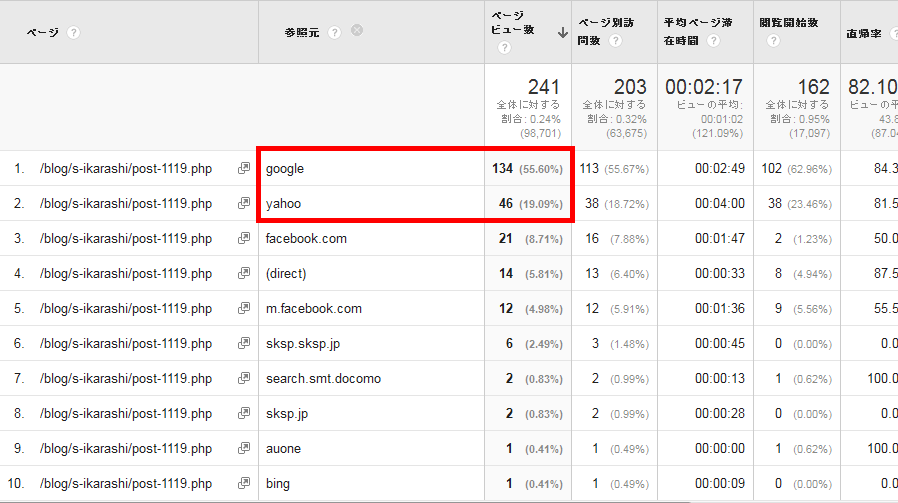
Task: Open the search.smt.docomo referrer entry
Action: click(x=323, y=379)
